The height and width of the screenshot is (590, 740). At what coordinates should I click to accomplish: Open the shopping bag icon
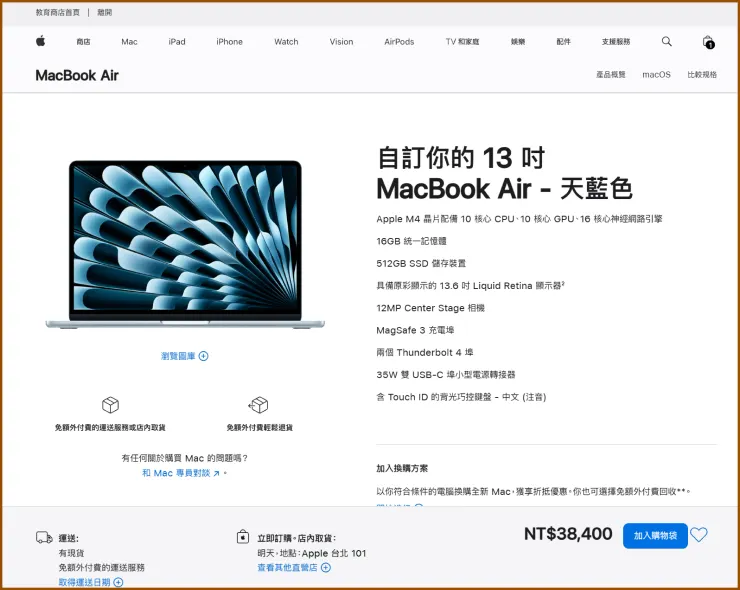(x=708, y=42)
